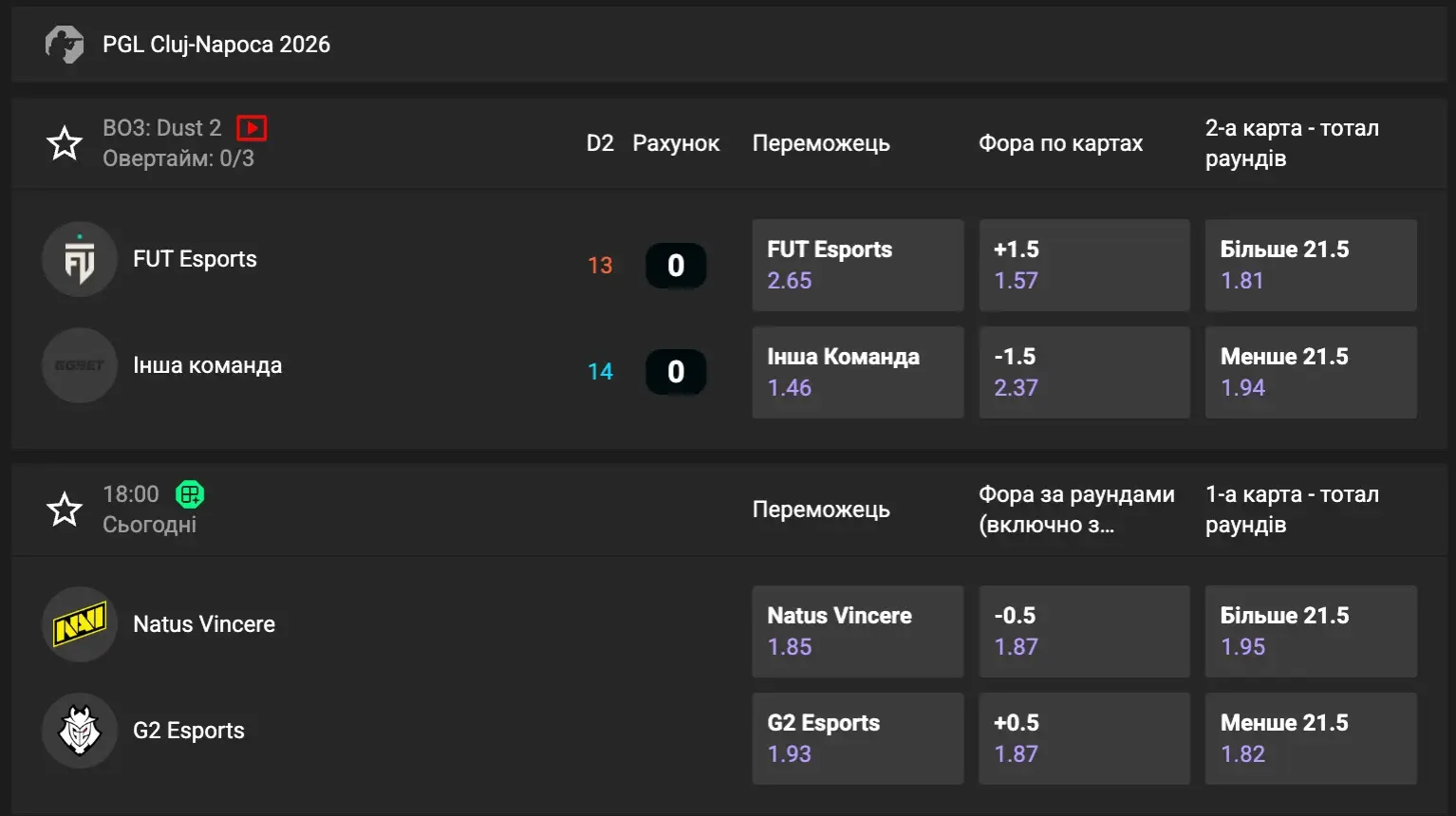Pick +1.5 map handicap at 1.57

tap(1084, 266)
